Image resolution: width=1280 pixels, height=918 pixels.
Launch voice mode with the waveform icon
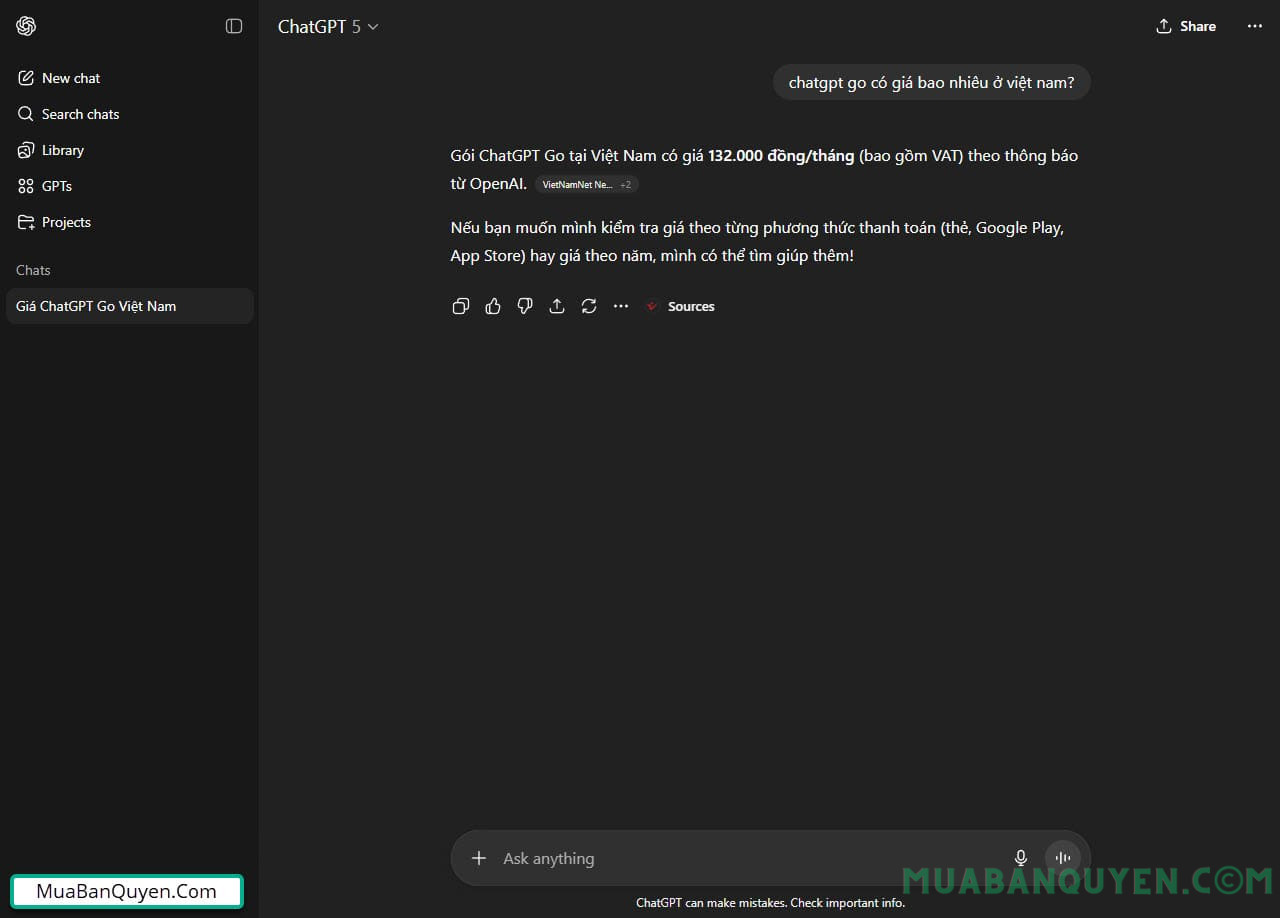coord(1062,858)
